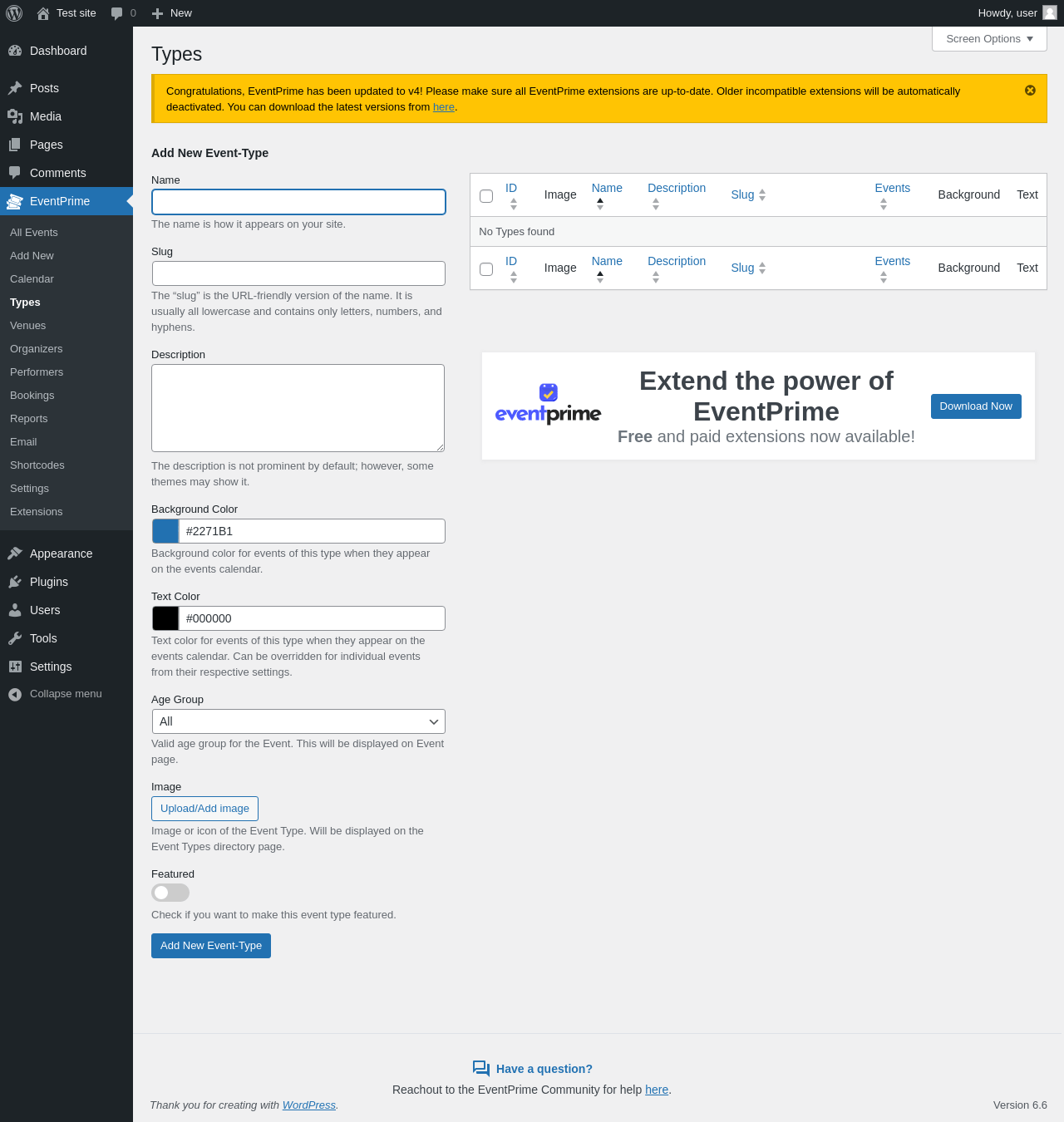Expand the Screen Options panel
The width and height of the screenshot is (1064, 1122).
coord(989,39)
